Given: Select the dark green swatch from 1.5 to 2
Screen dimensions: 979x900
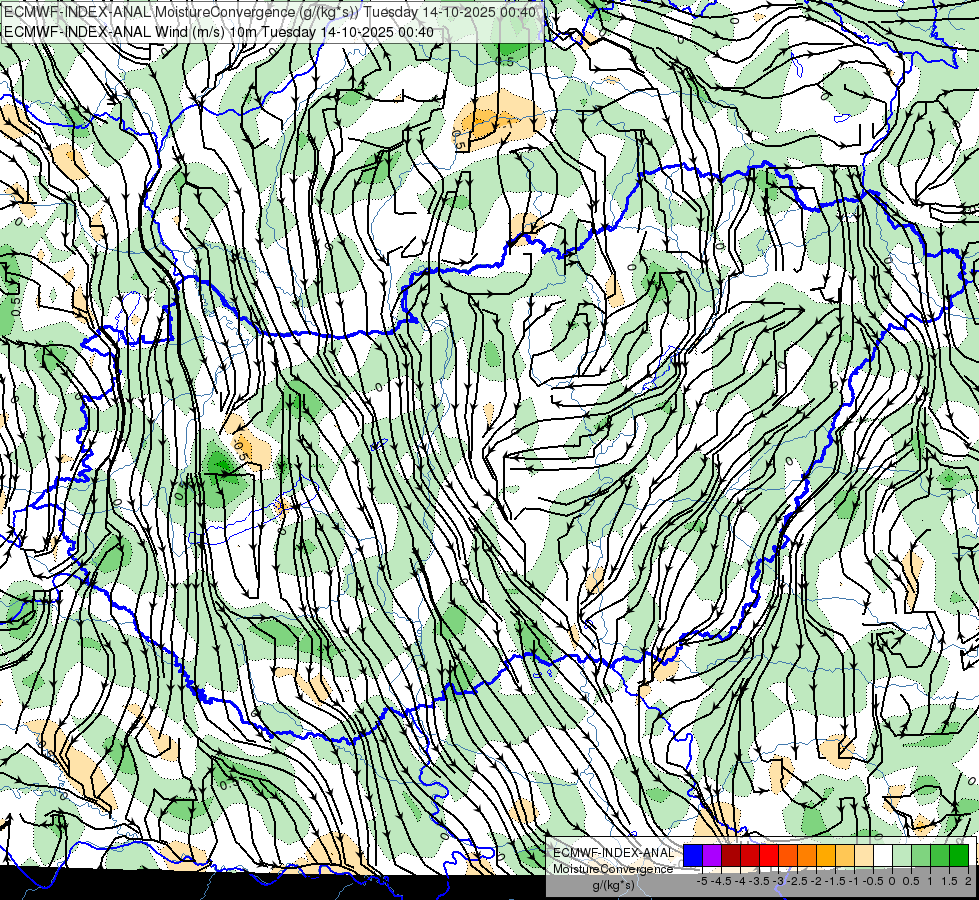Looking at the screenshot, I should [959, 855].
